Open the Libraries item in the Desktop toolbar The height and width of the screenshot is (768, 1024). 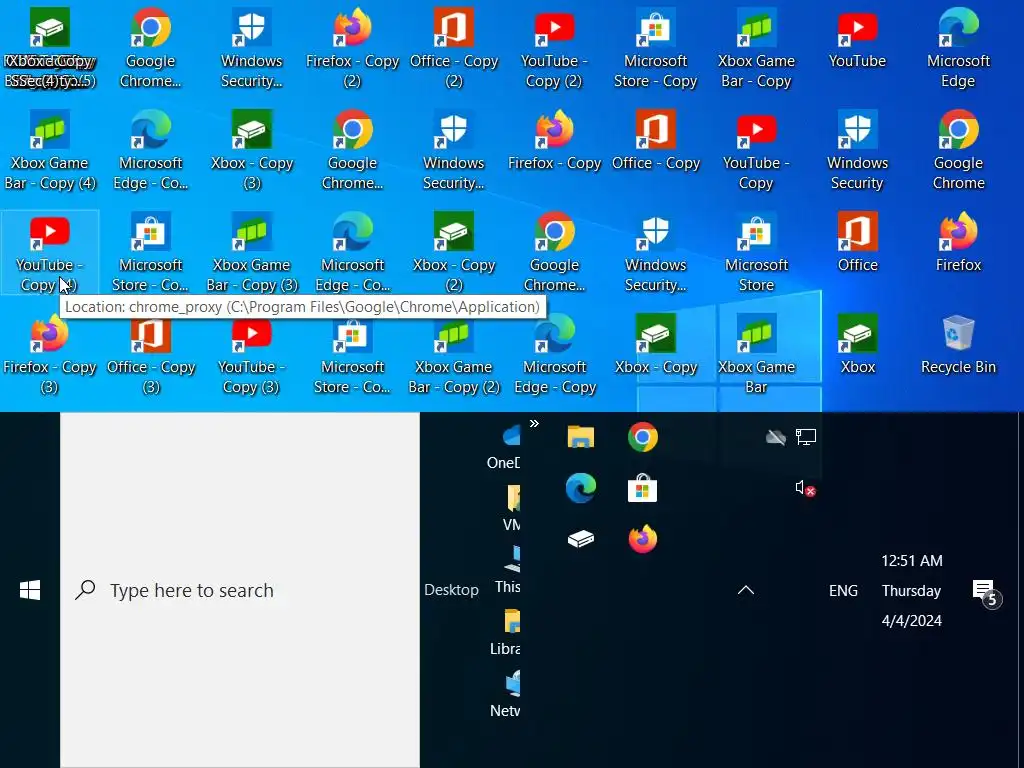(505, 633)
